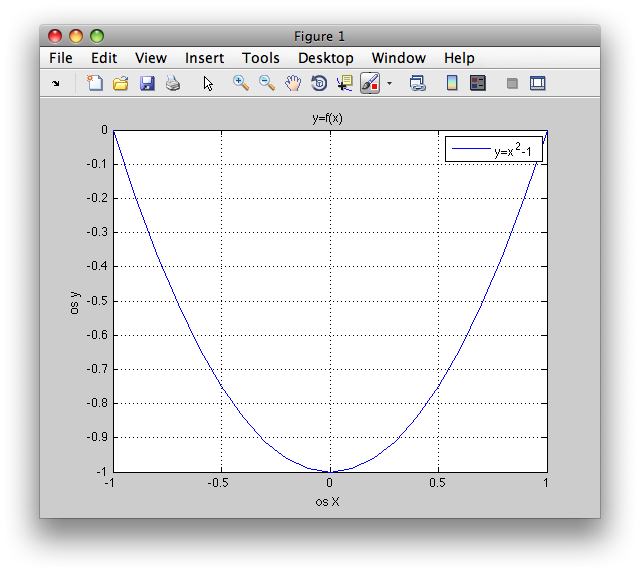The image size is (640, 573).
Task: Click the blue parabola at its bottom vertex
Action: [x=330, y=472]
